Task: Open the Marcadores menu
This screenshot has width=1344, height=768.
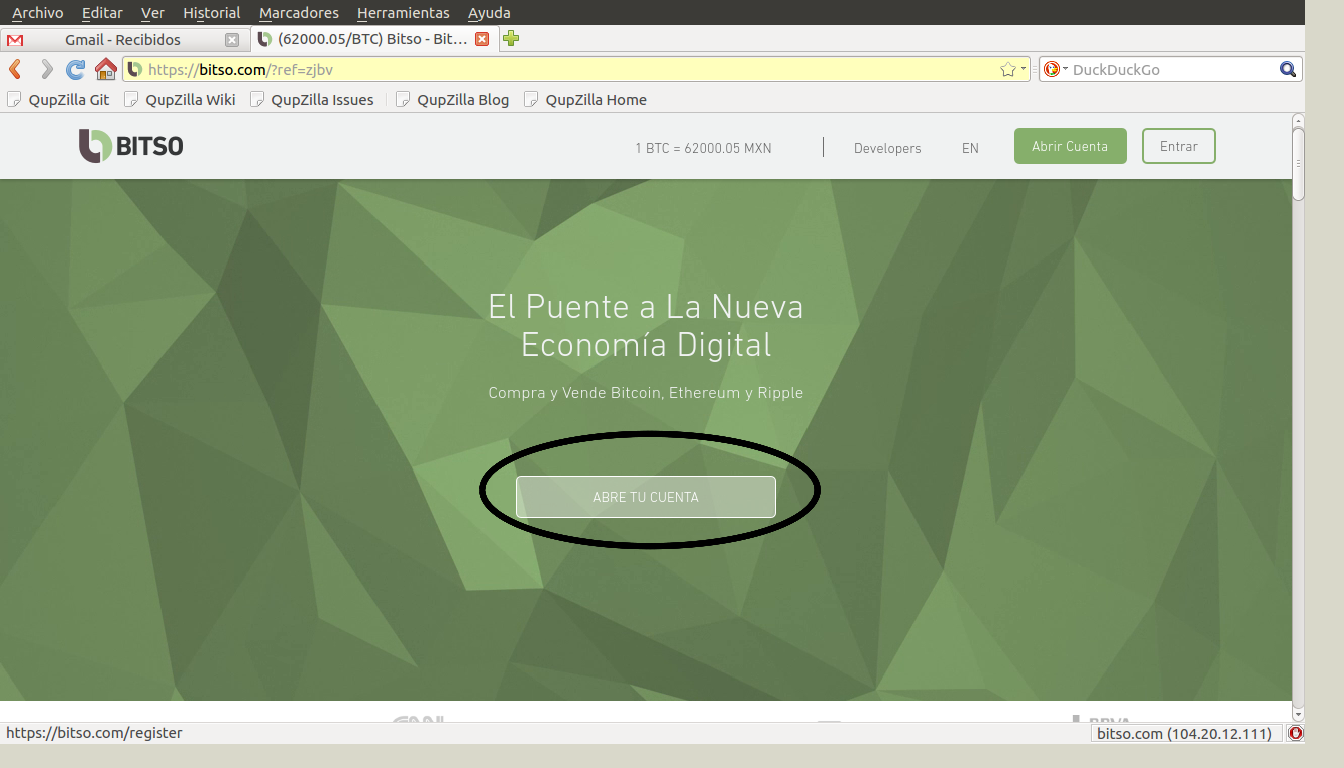Action: (299, 13)
